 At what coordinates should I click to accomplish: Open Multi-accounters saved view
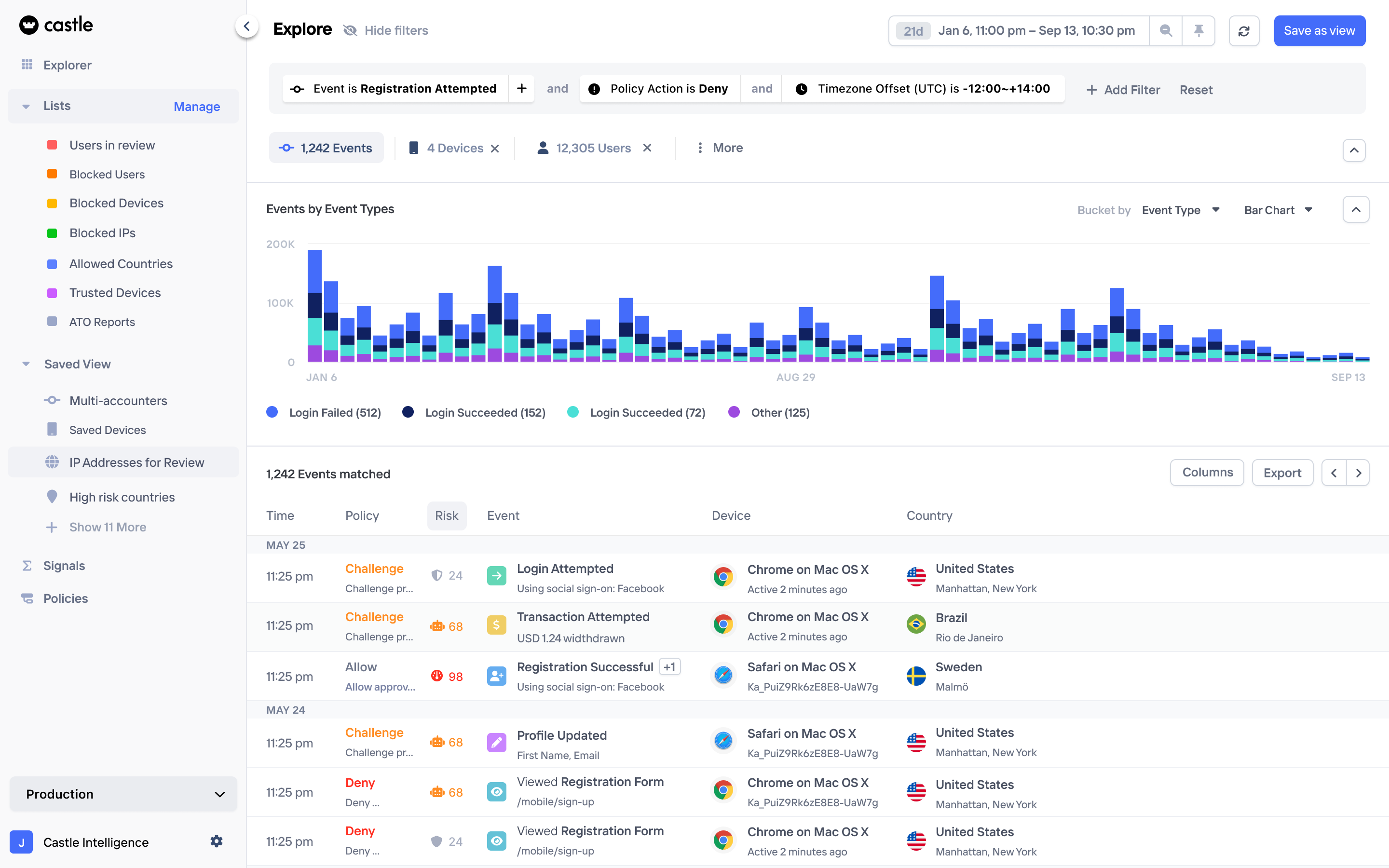point(118,400)
